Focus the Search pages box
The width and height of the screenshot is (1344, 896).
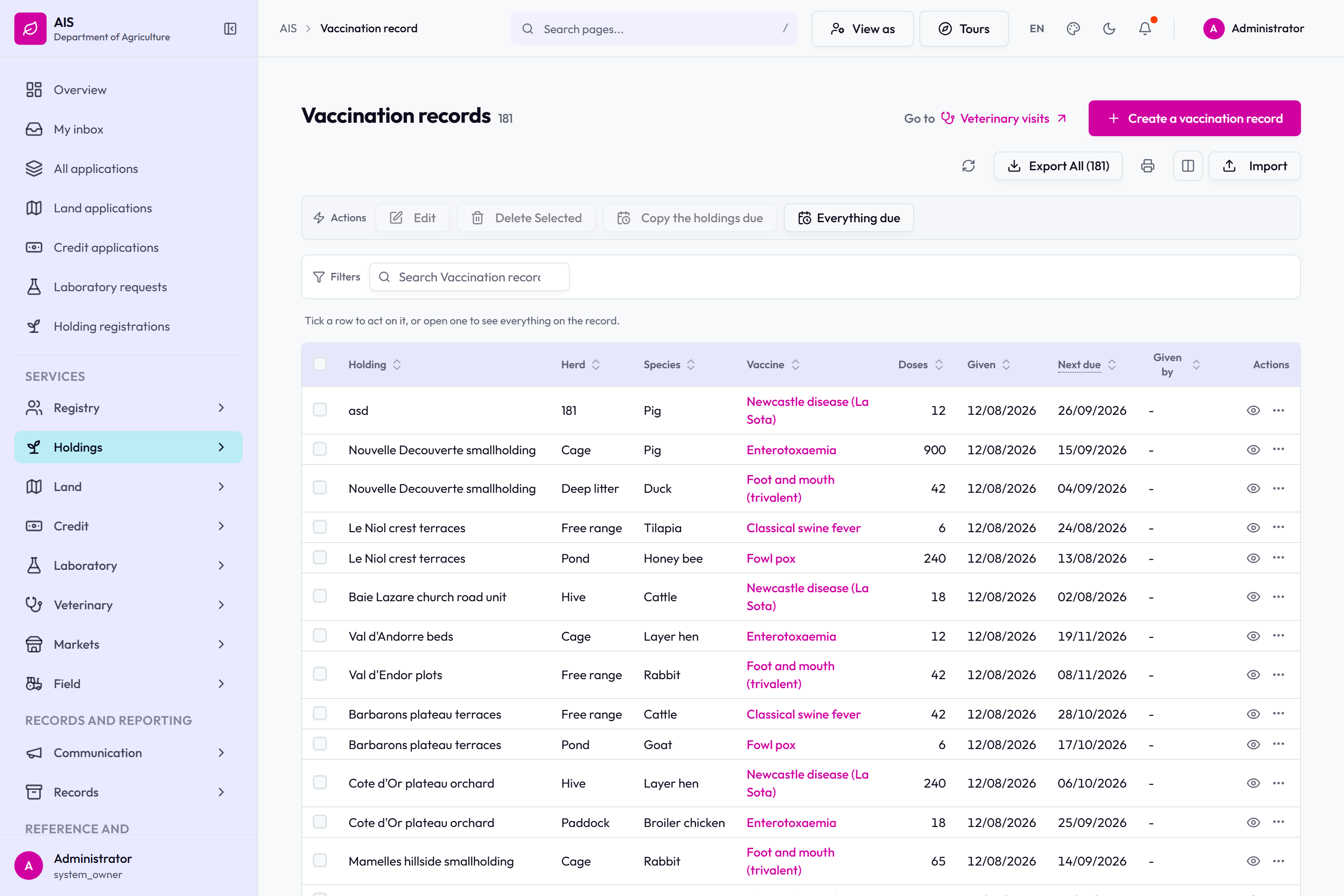(654, 29)
